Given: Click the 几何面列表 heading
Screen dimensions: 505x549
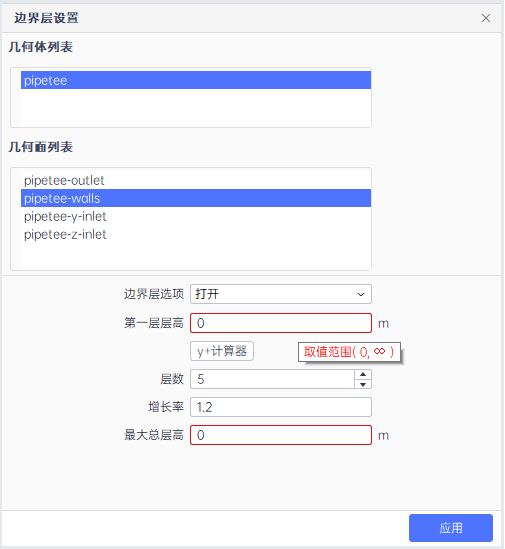Looking at the screenshot, I should [41, 147].
